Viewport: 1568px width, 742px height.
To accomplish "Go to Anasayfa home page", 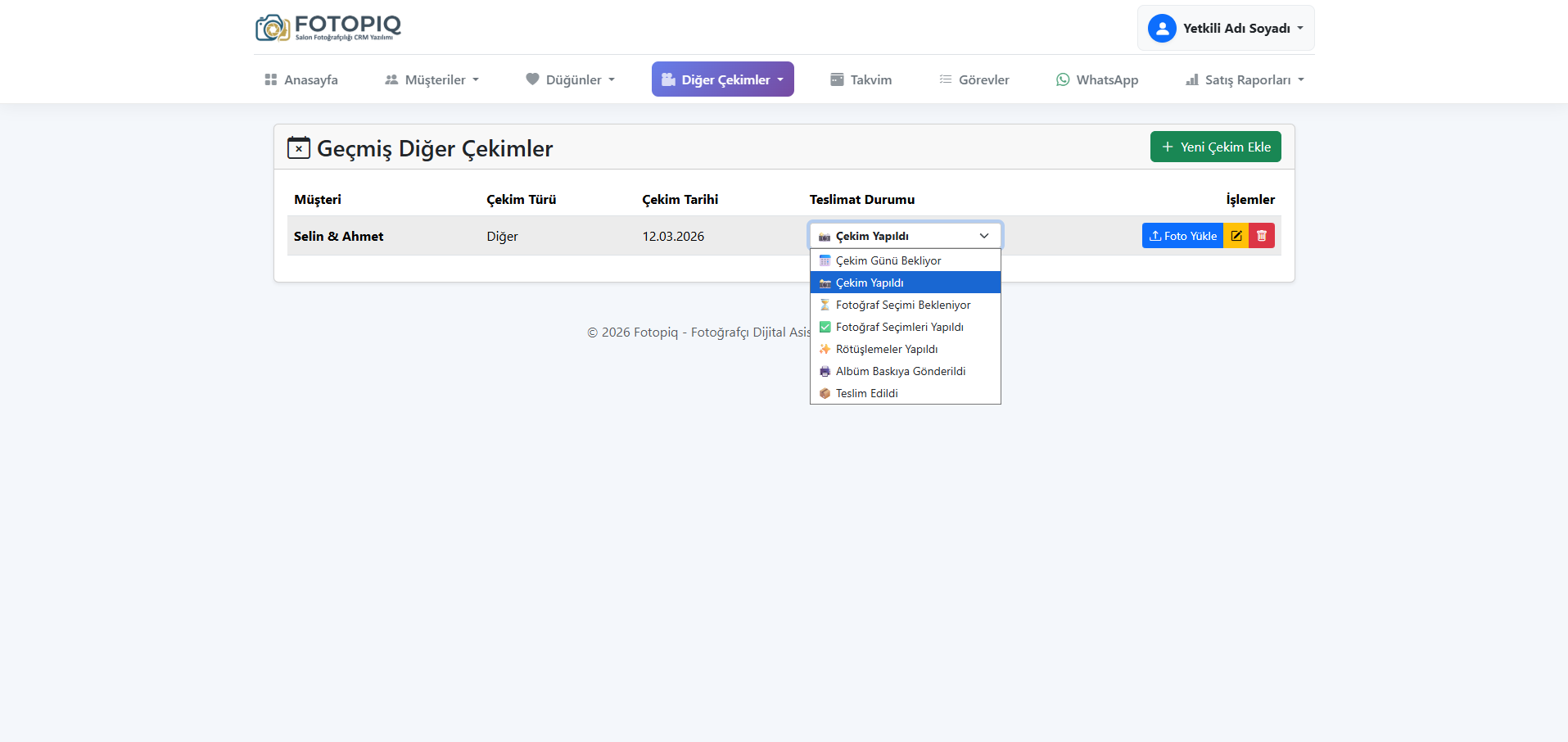I will coord(301,79).
